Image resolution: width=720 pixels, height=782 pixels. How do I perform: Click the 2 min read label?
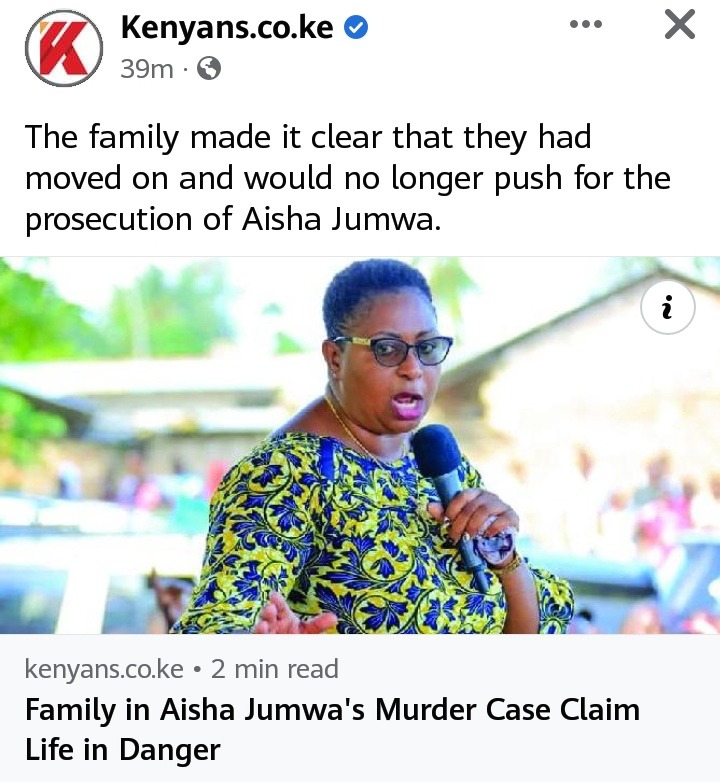click(275, 669)
